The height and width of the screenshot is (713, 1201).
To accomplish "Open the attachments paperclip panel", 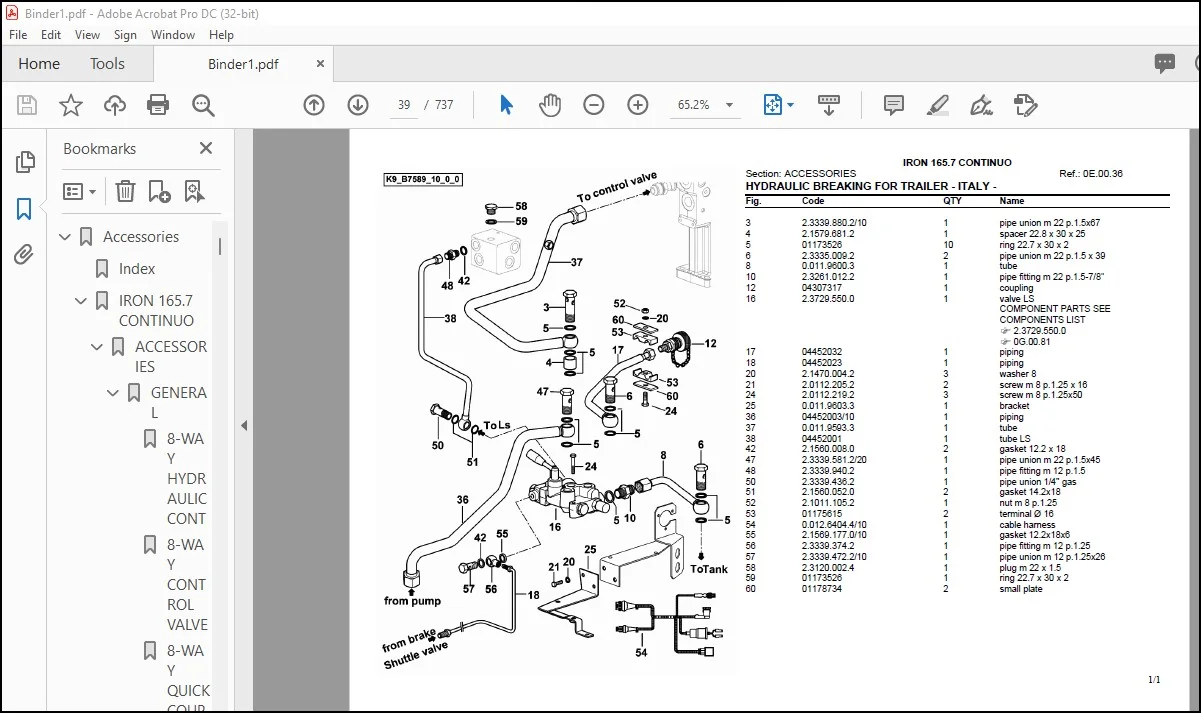I will [25, 255].
